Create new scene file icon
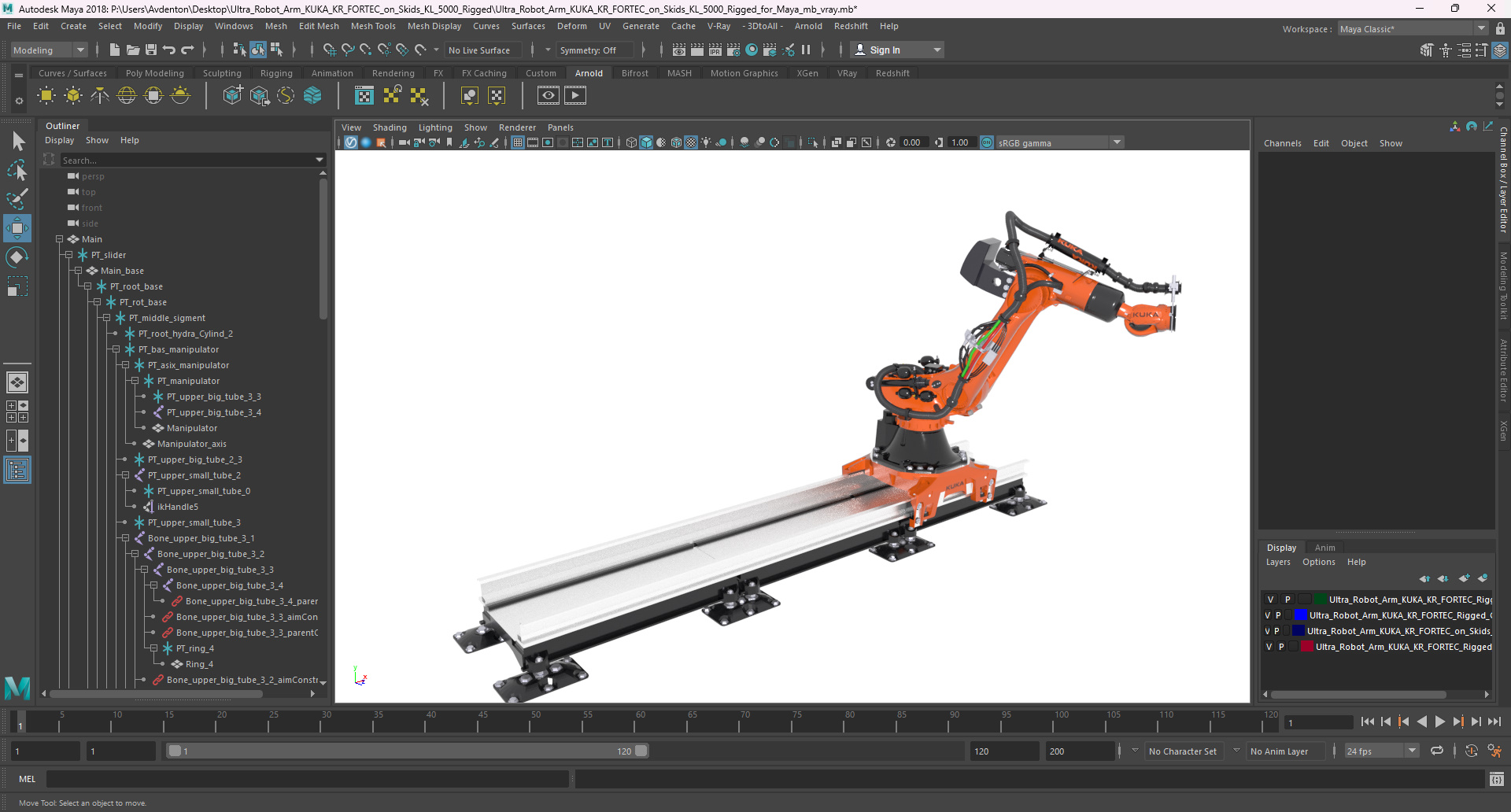The height and width of the screenshot is (812, 1511). [x=114, y=50]
